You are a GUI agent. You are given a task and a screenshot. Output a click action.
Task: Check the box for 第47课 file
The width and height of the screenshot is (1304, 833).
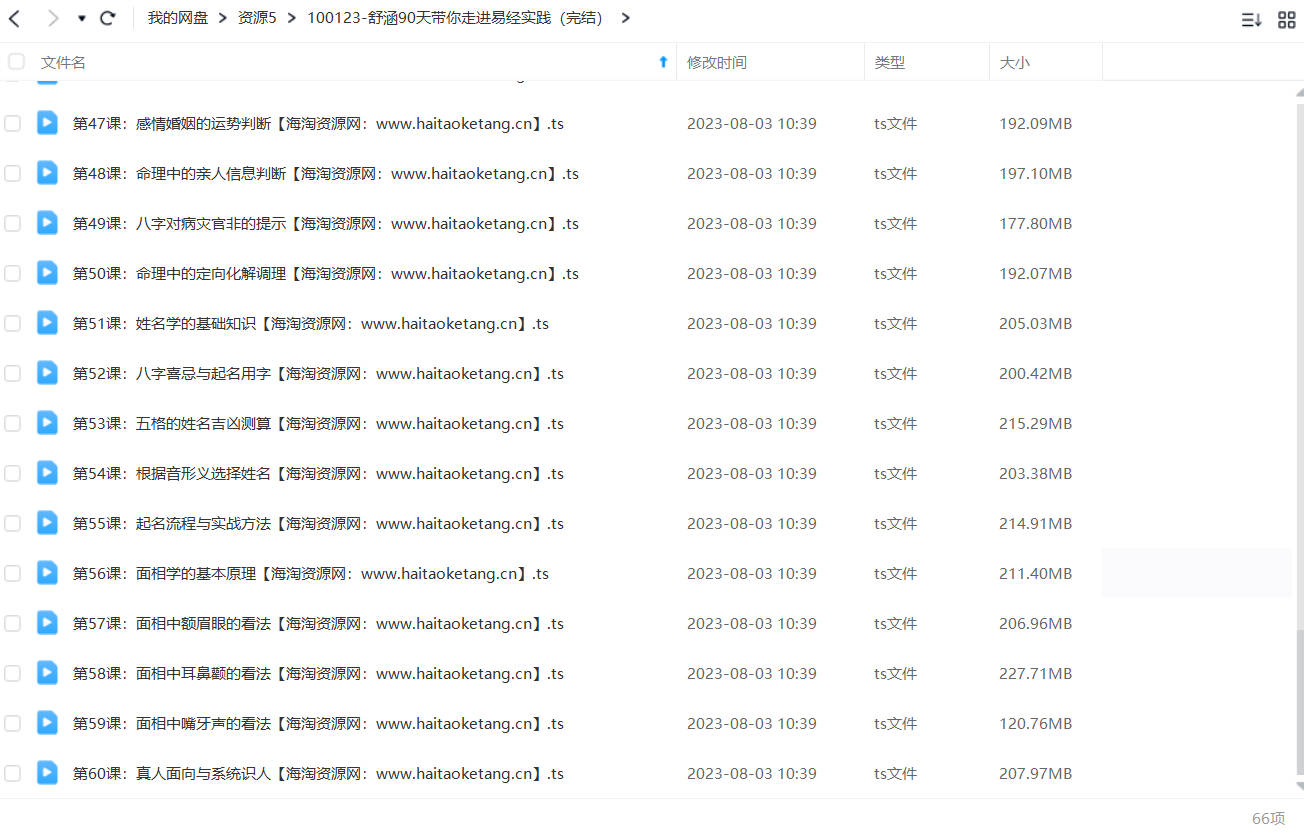click(12, 123)
